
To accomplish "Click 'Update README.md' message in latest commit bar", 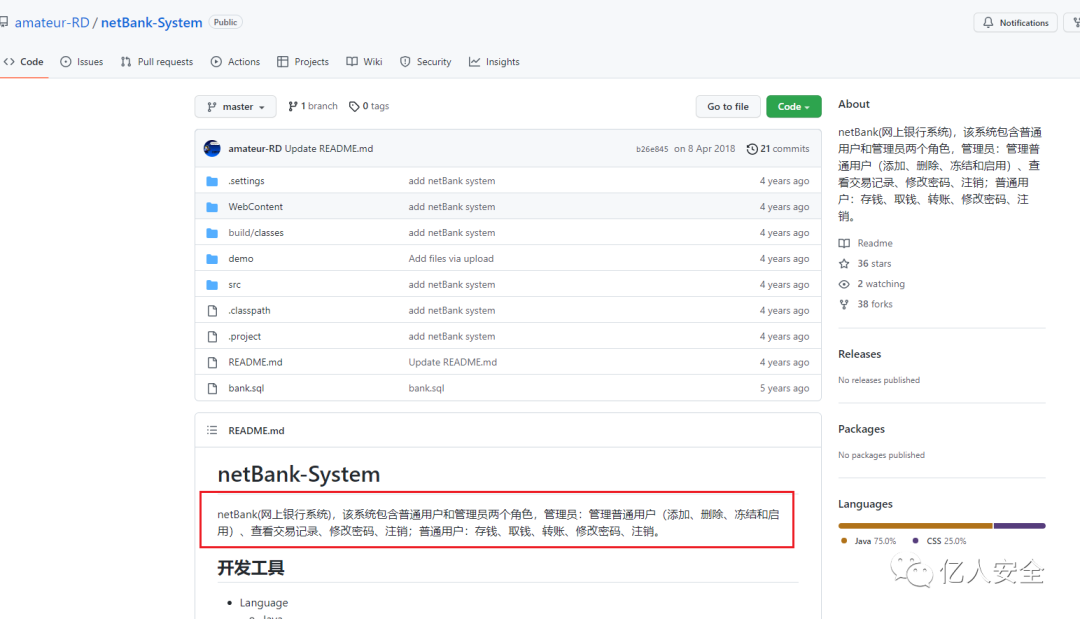I will [329, 149].
